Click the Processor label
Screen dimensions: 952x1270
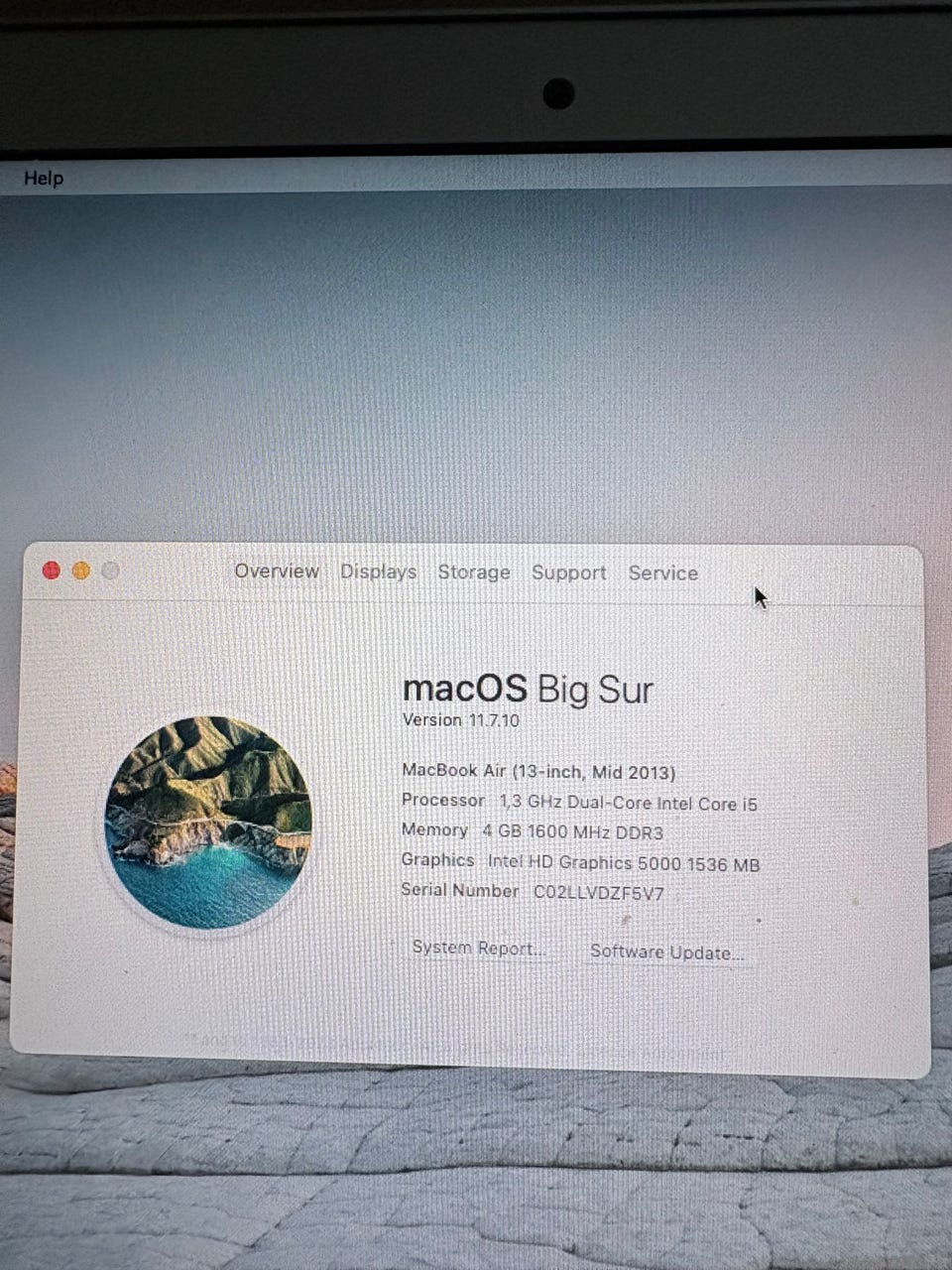443,800
